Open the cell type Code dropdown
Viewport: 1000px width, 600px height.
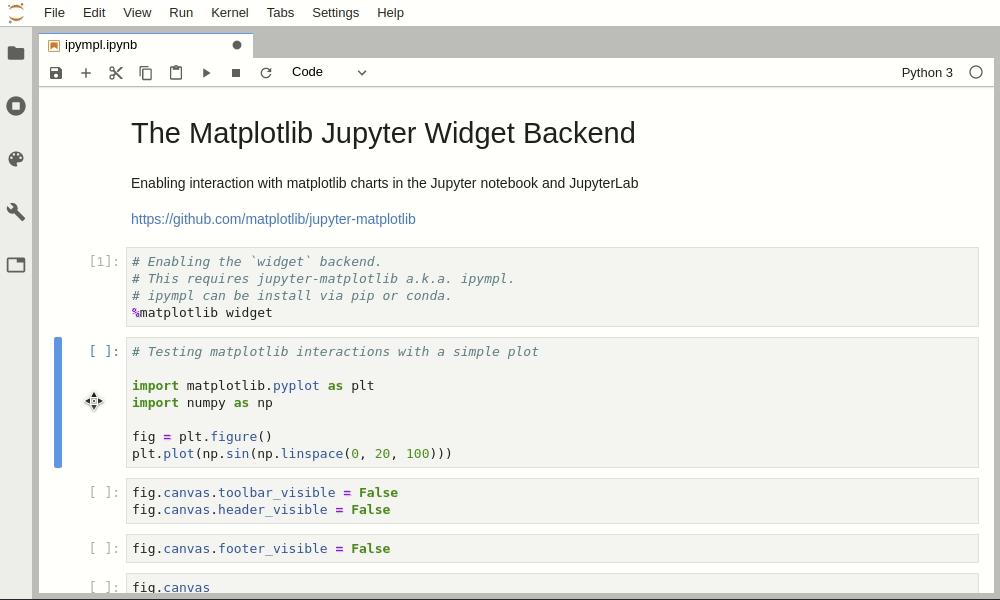[329, 72]
